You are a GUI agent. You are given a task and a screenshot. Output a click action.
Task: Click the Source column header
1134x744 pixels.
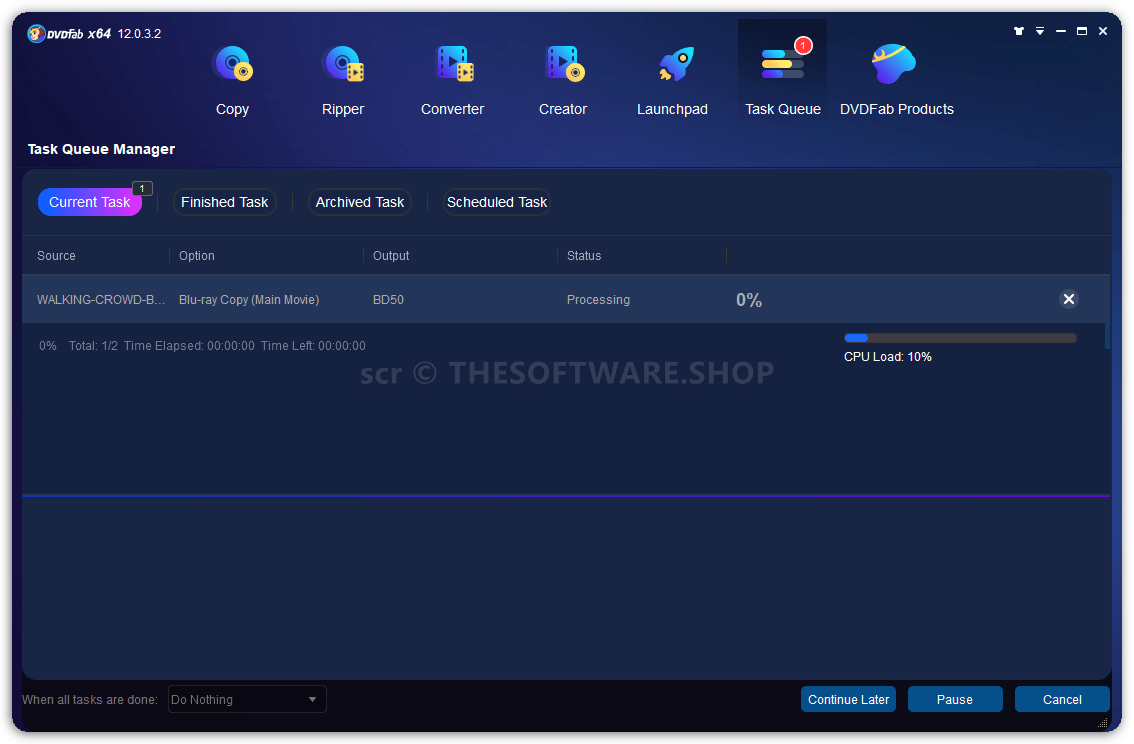[56, 256]
